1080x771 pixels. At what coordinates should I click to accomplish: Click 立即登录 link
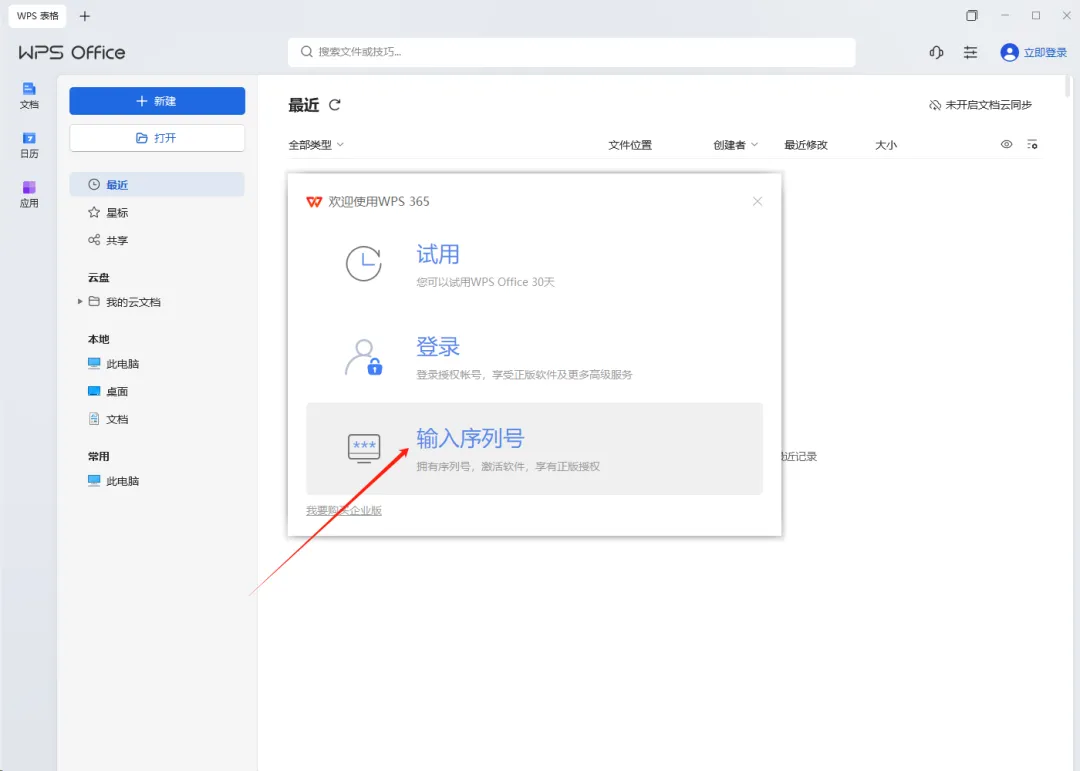point(1045,52)
